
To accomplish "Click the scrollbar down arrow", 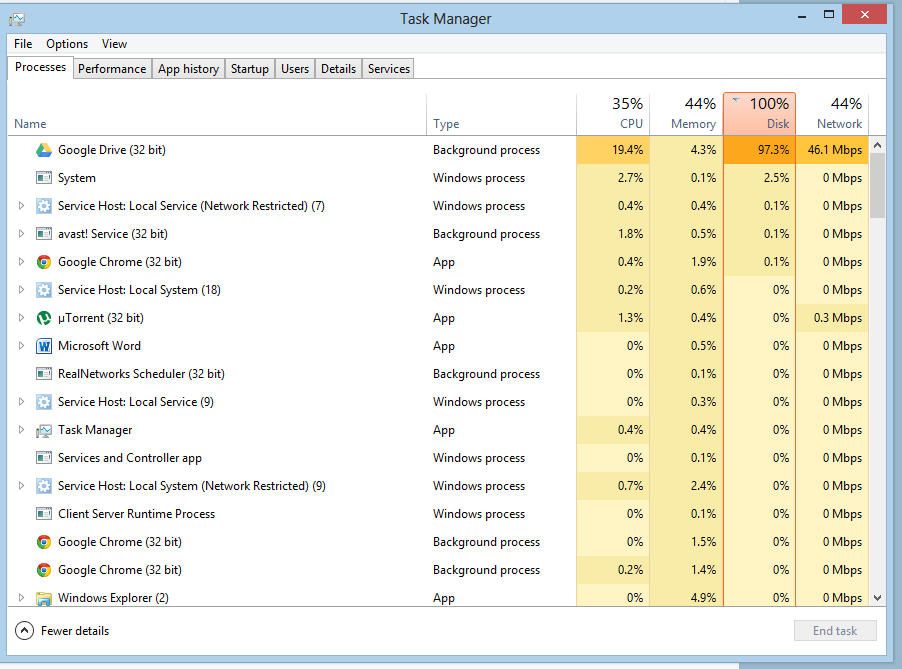I will [877, 598].
